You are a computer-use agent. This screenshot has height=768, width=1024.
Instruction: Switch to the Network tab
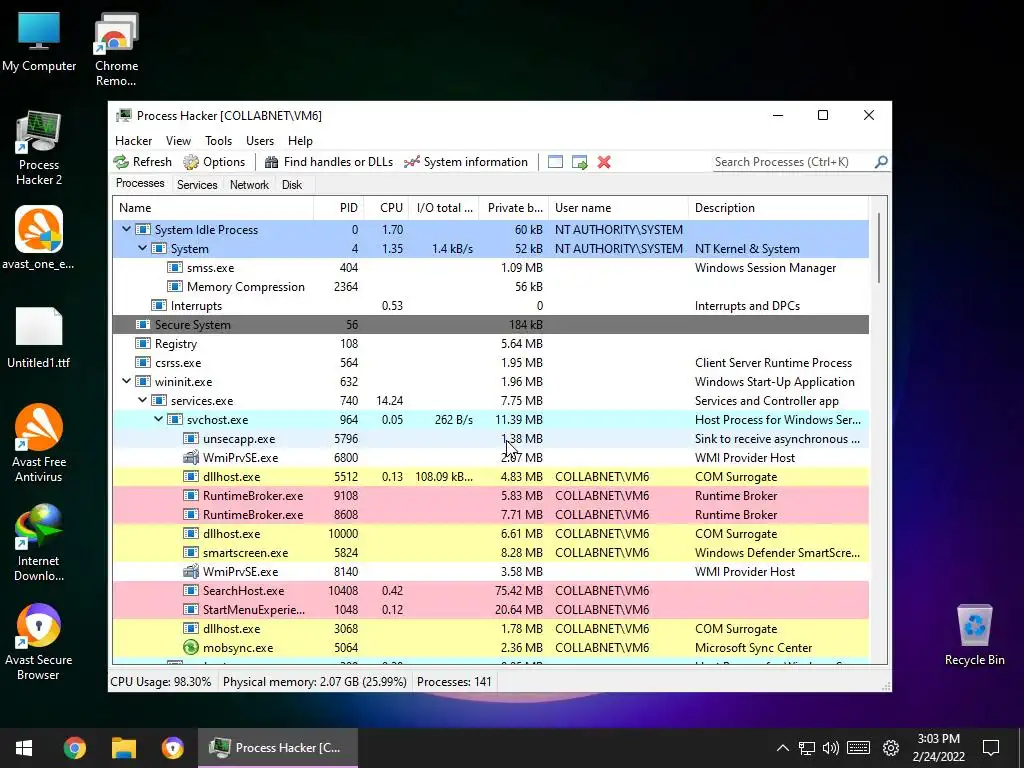[x=249, y=185]
